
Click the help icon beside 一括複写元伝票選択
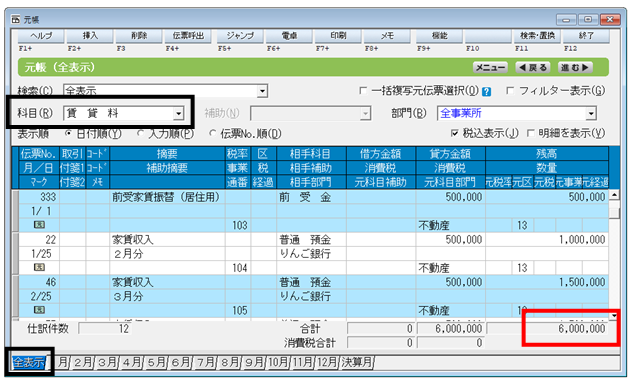click(486, 91)
